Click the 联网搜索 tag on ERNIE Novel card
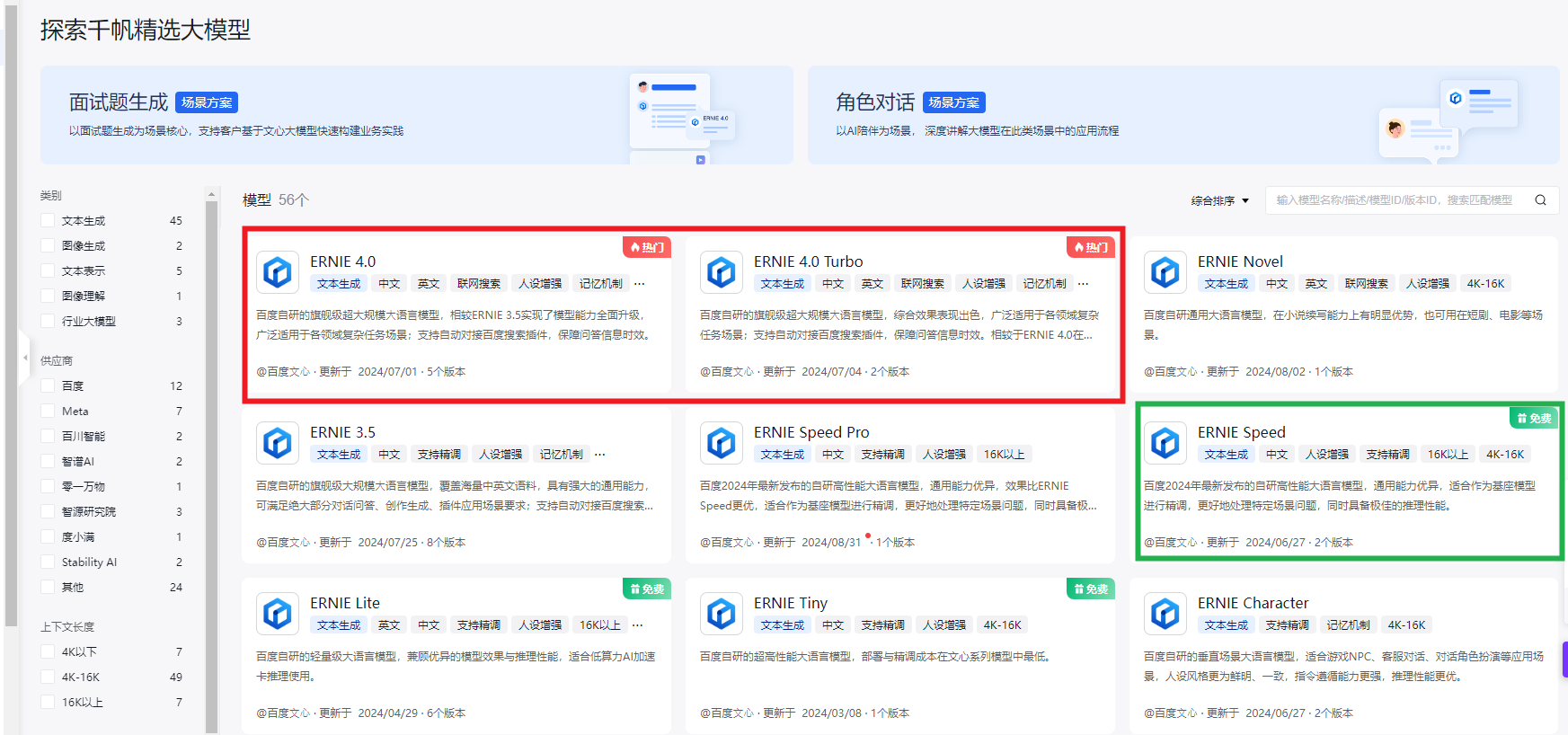The width and height of the screenshot is (1568, 735). 1366,284
